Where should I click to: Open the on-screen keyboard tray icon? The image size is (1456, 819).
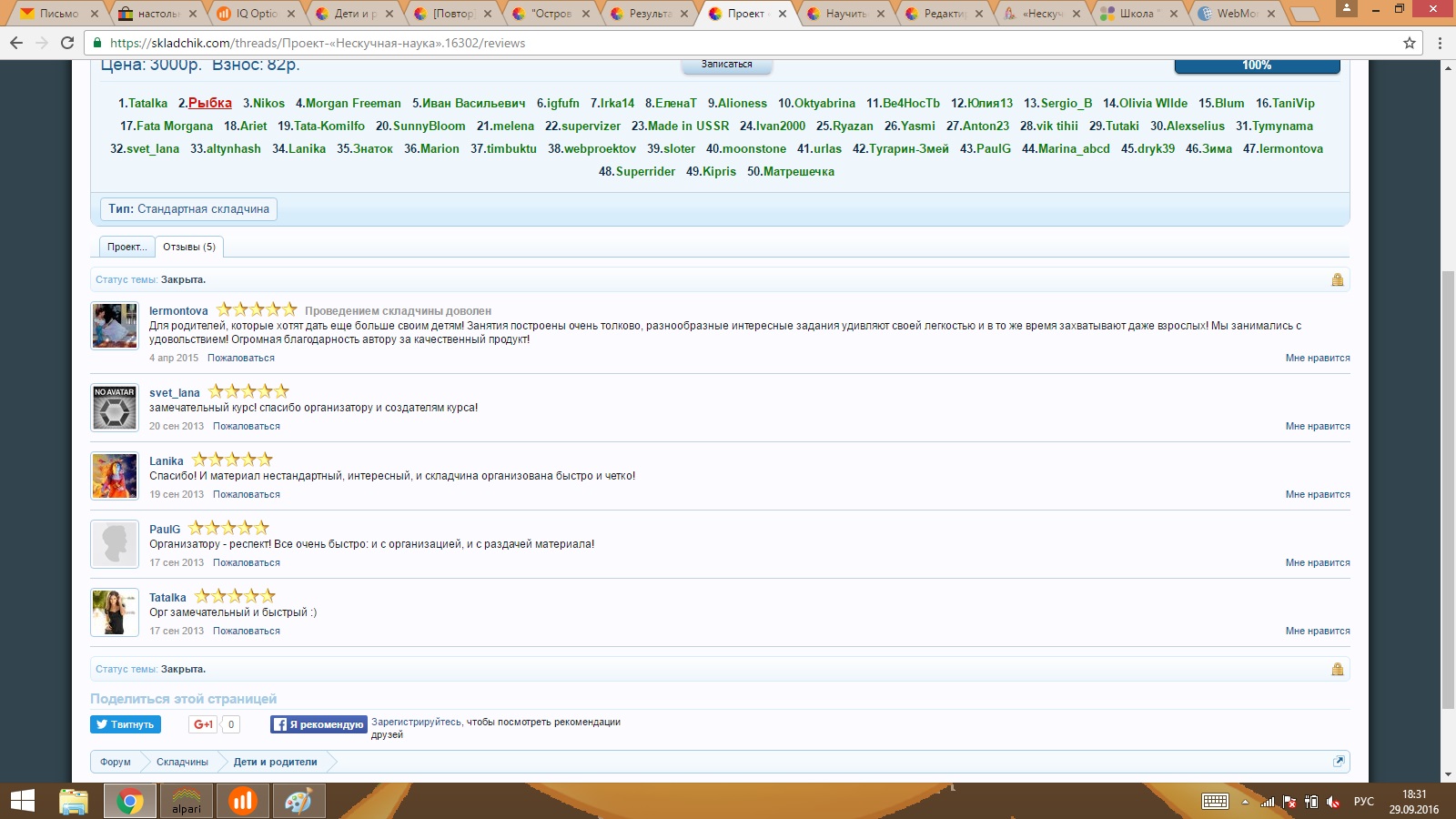point(1215,802)
